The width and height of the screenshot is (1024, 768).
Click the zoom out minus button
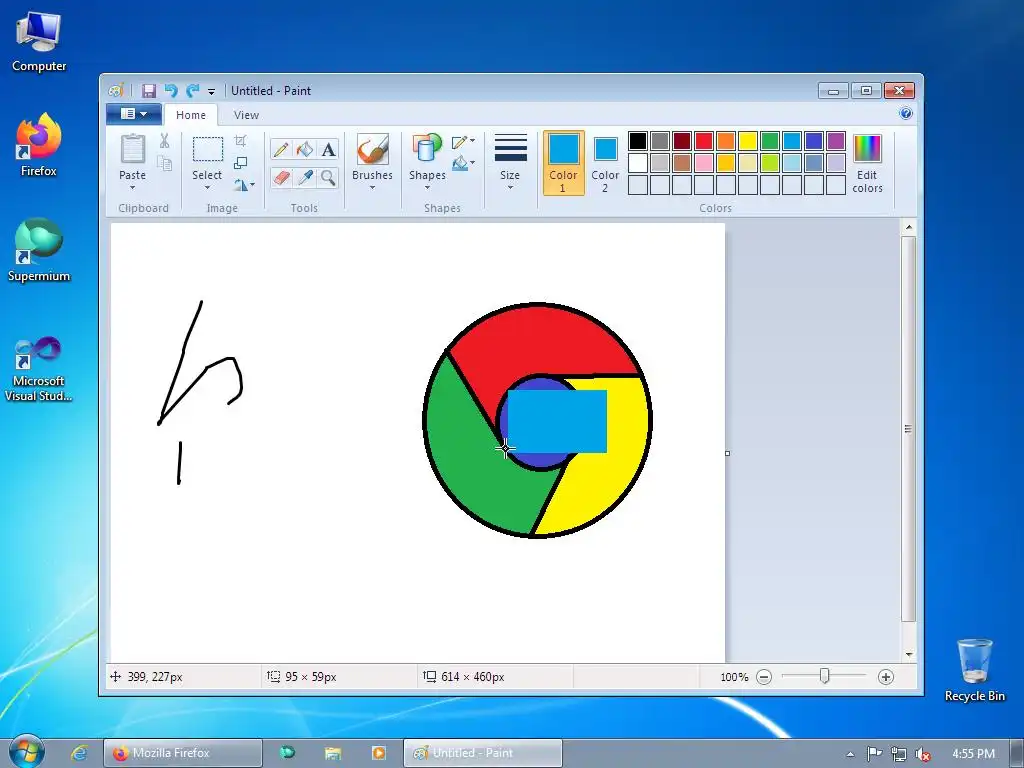764,677
